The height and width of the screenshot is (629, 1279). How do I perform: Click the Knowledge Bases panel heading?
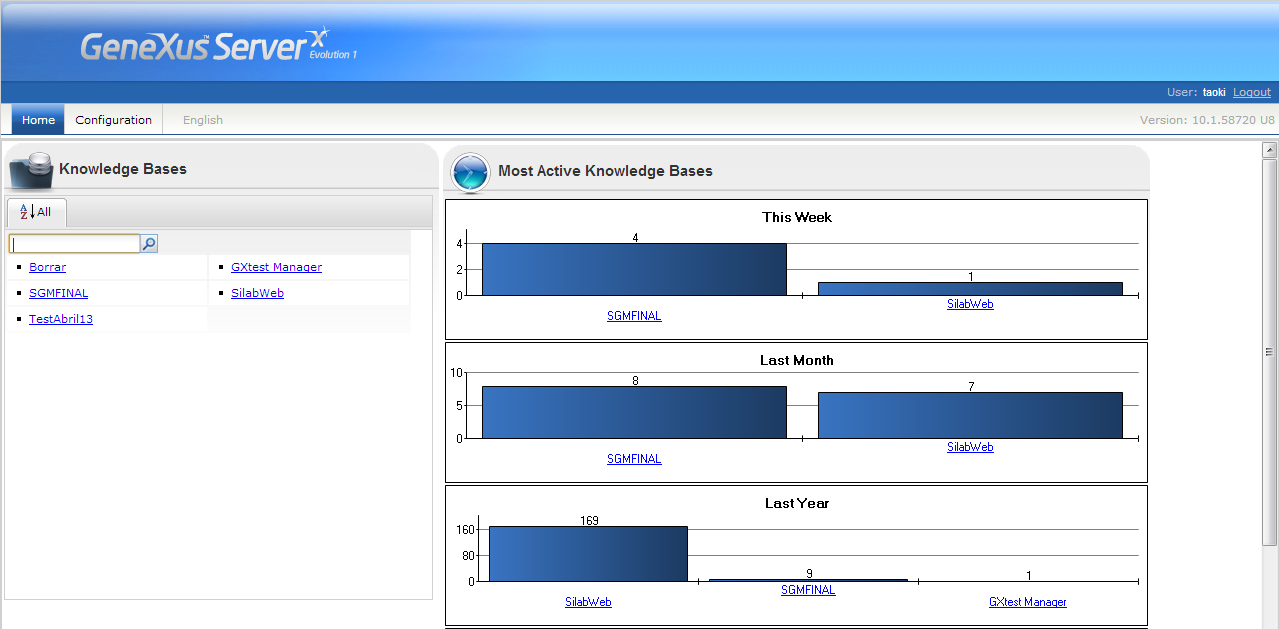[123, 169]
